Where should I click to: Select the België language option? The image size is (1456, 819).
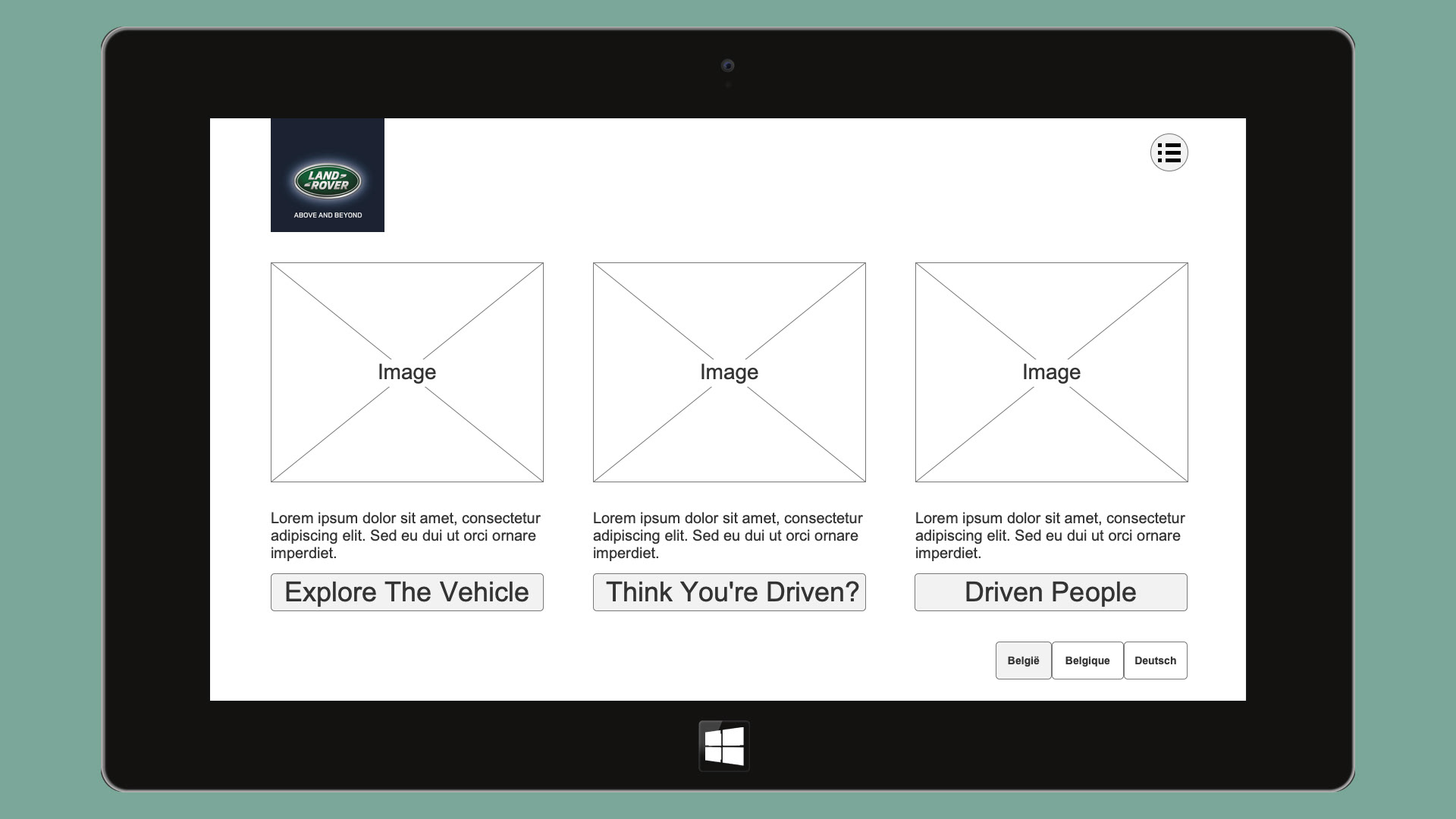click(x=1023, y=661)
